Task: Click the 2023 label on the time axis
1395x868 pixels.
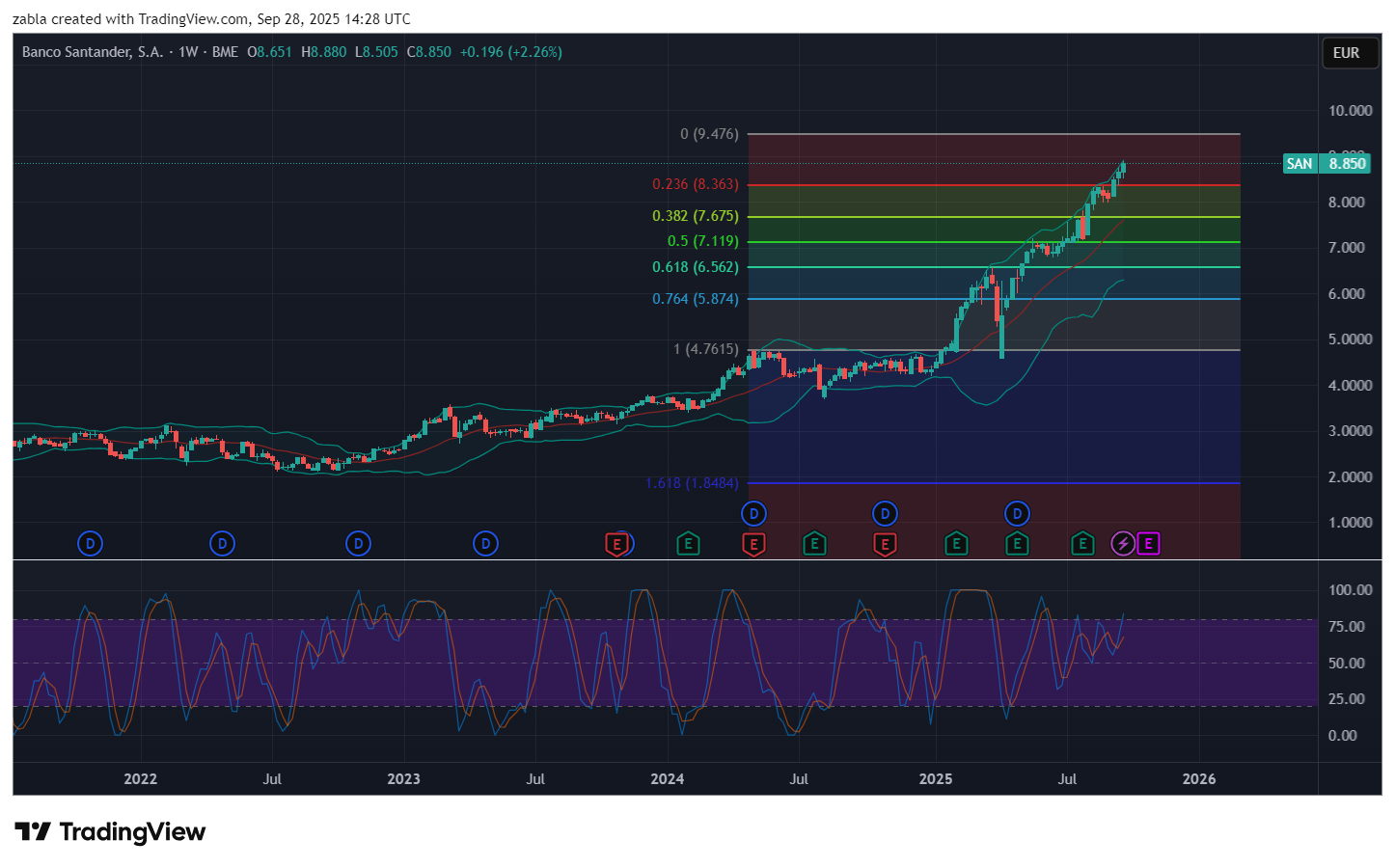Action: tap(403, 779)
